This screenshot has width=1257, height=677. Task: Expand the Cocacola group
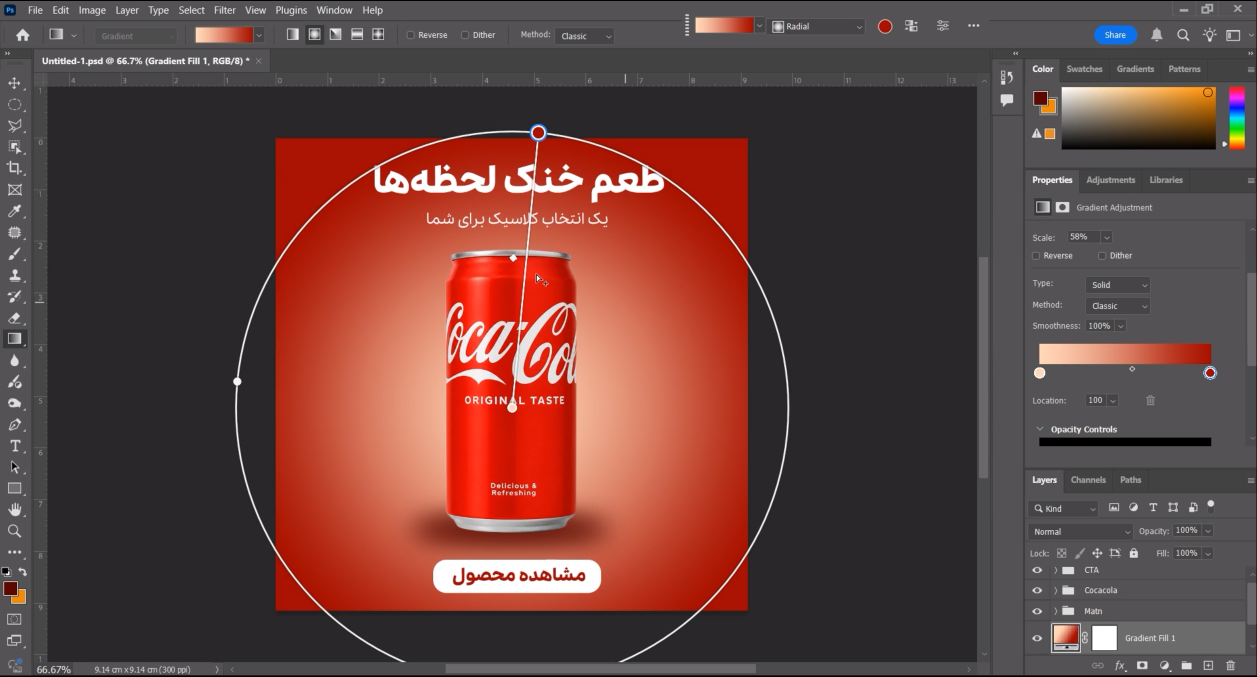click(x=1055, y=590)
